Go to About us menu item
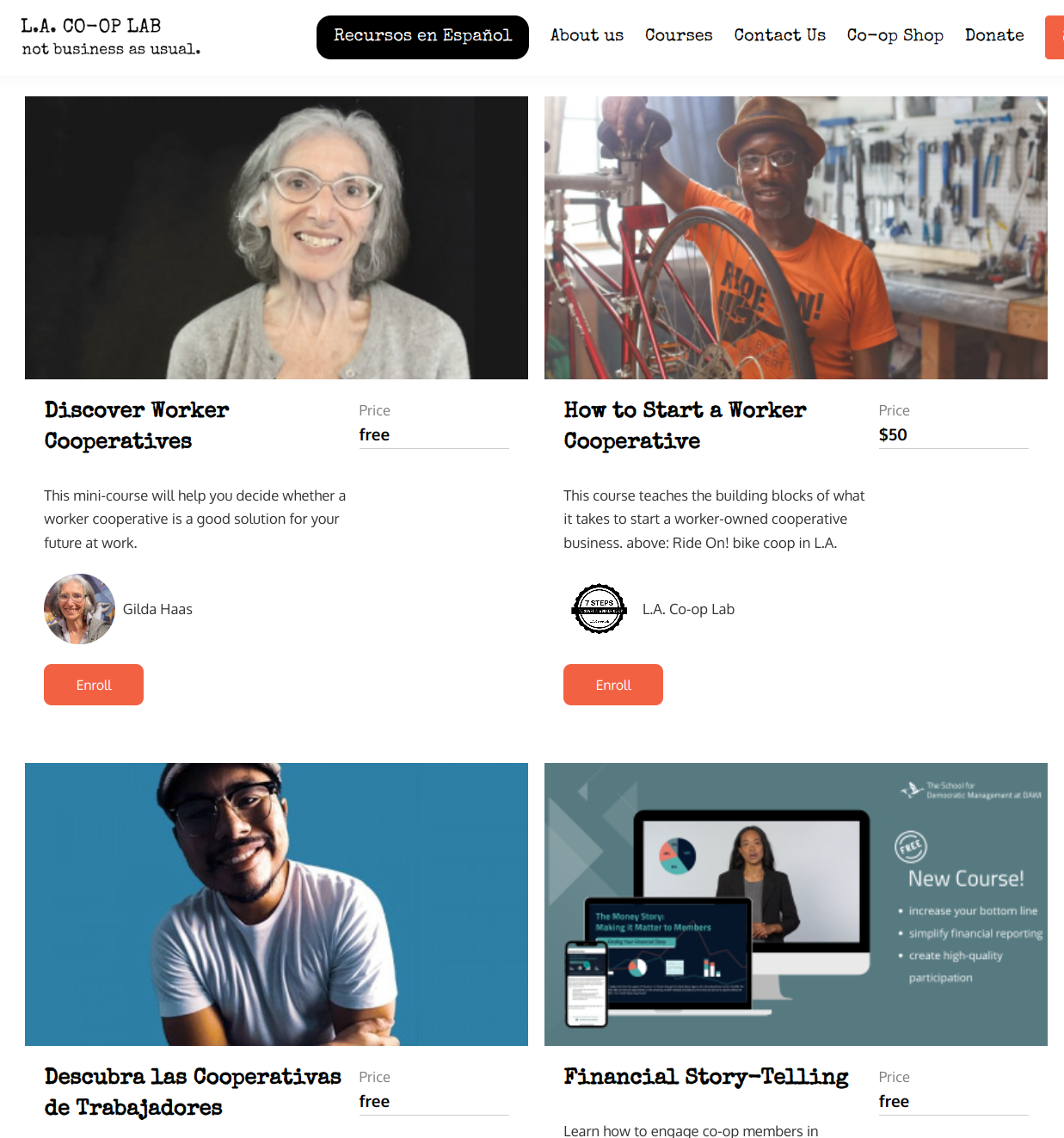This screenshot has width=1064, height=1138. click(x=587, y=35)
